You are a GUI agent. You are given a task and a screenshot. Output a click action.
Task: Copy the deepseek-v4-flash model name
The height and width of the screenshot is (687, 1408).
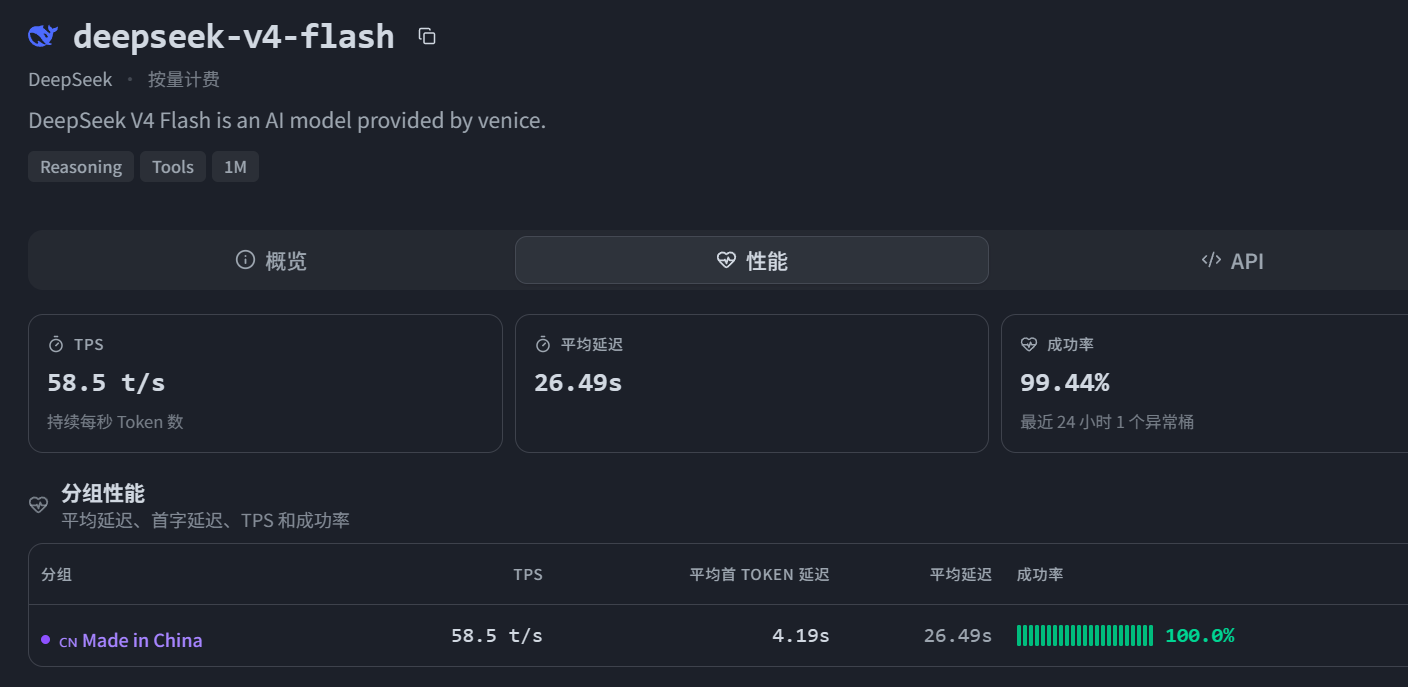[x=427, y=36]
